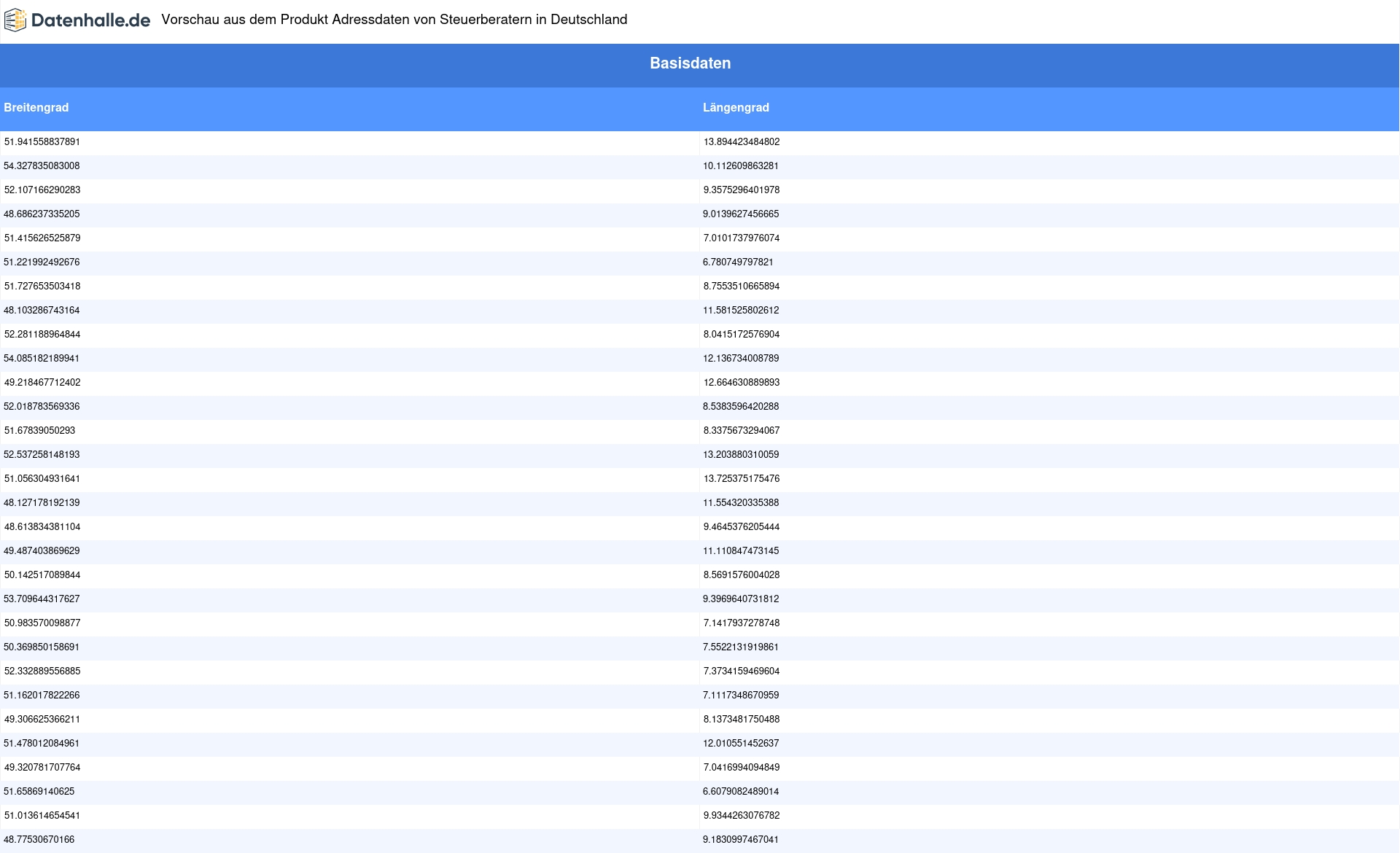Viewport: 1400px width, 853px height.
Task: Select longitude value 9.3575296401978
Action: click(742, 190)
